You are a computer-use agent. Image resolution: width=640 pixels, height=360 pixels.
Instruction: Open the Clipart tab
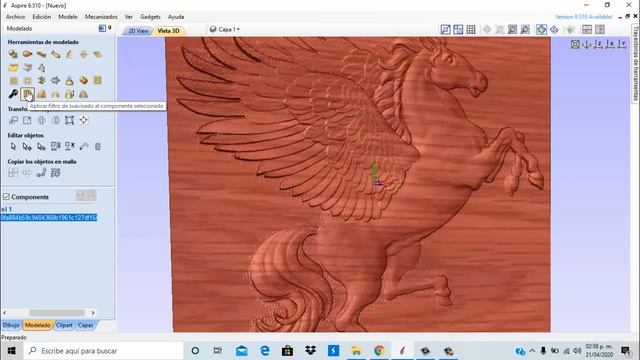(64, 325)
